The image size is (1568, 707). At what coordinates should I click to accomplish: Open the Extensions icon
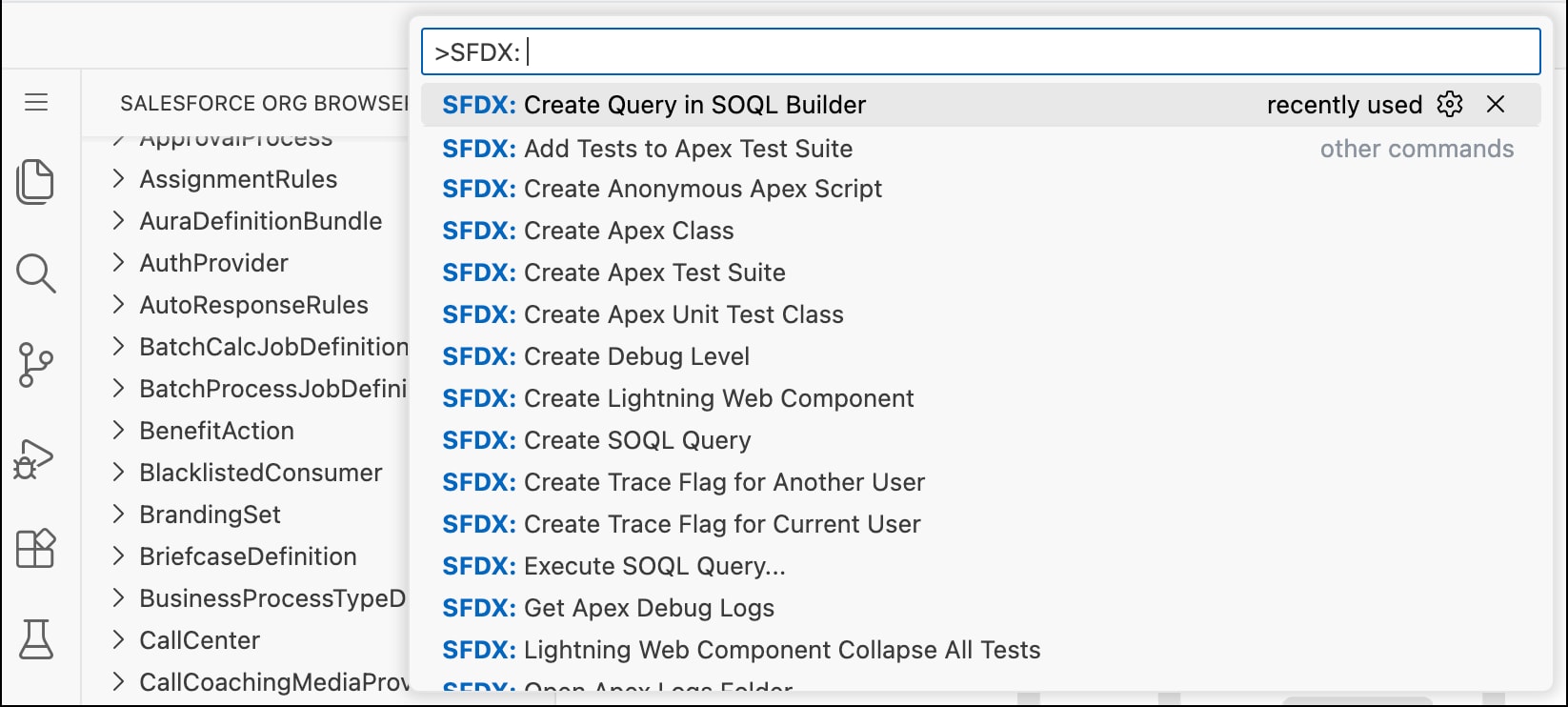tap(36, 549)
